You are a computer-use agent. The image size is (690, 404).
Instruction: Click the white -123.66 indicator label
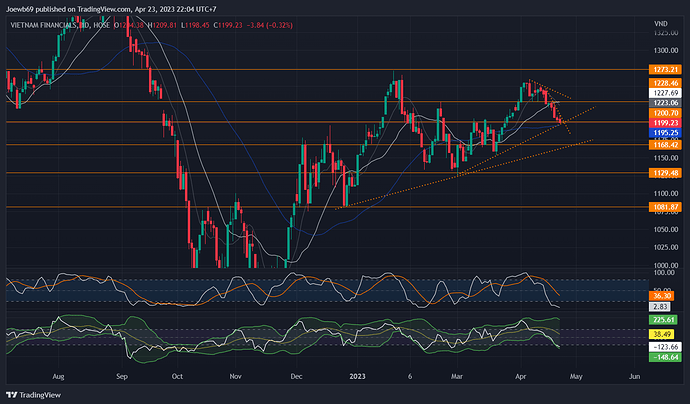click(x=665, y=347)
